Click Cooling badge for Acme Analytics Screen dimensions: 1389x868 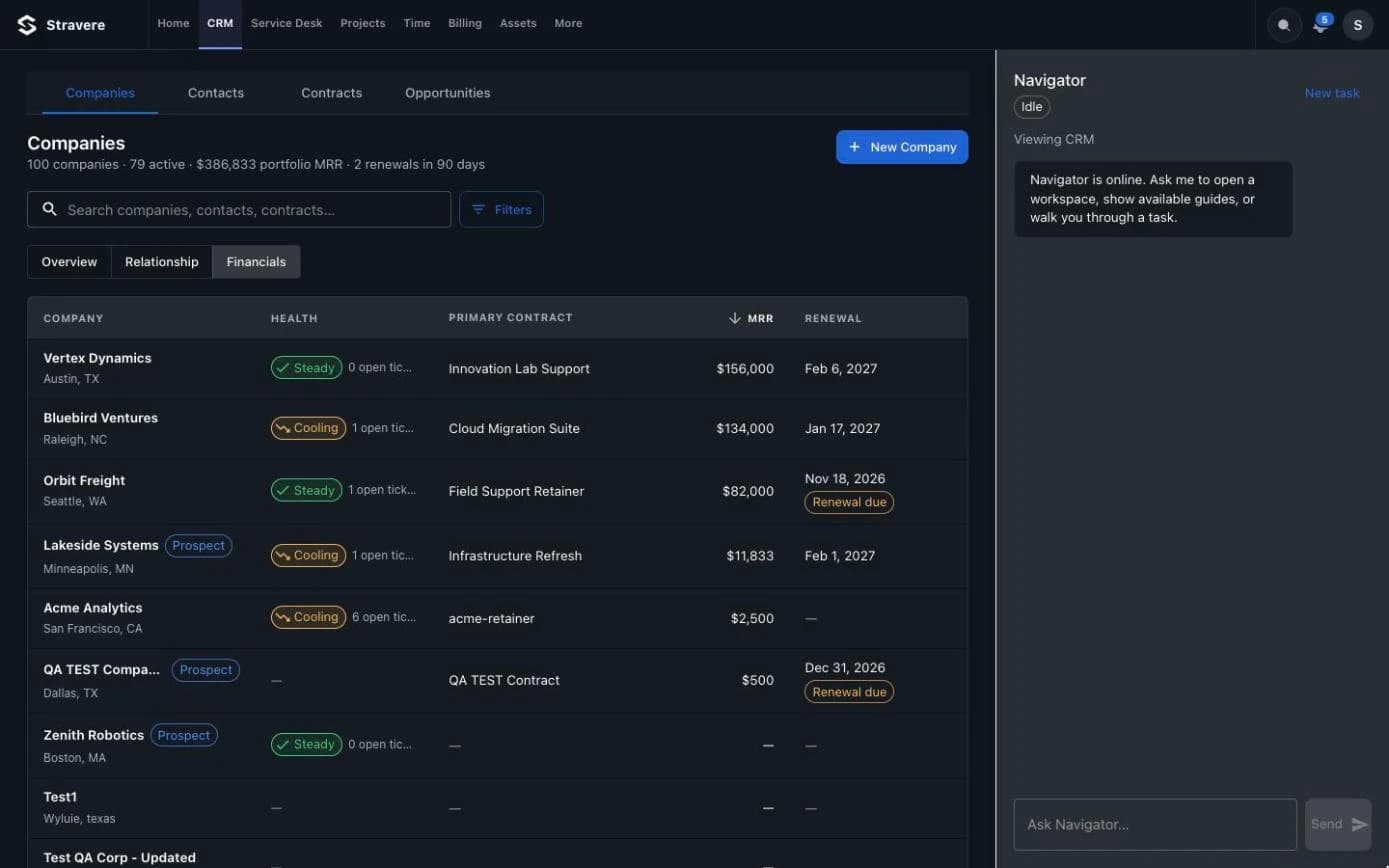(x=308, y=617)
